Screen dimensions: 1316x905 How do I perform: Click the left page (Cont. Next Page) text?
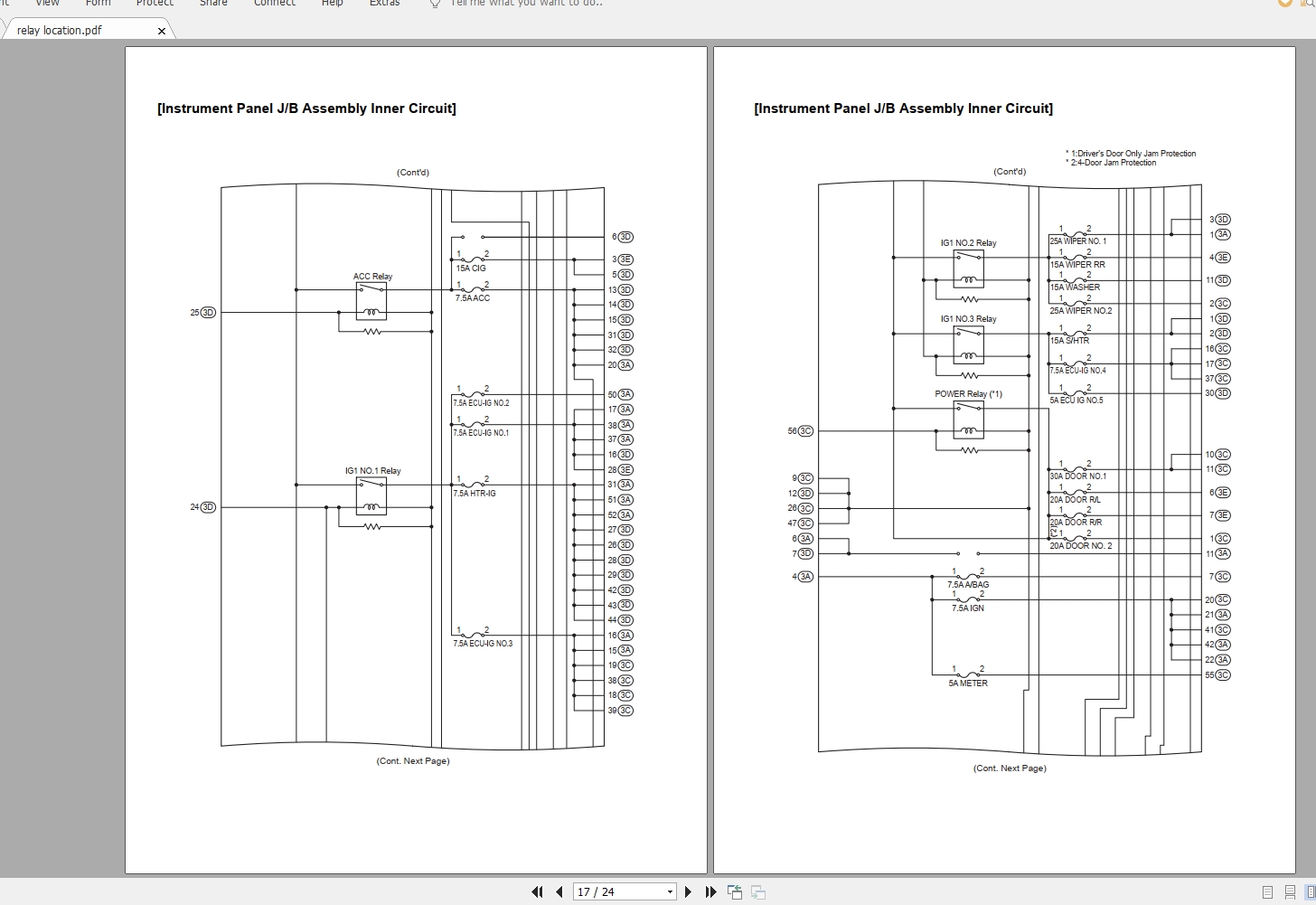pos(413,761)
